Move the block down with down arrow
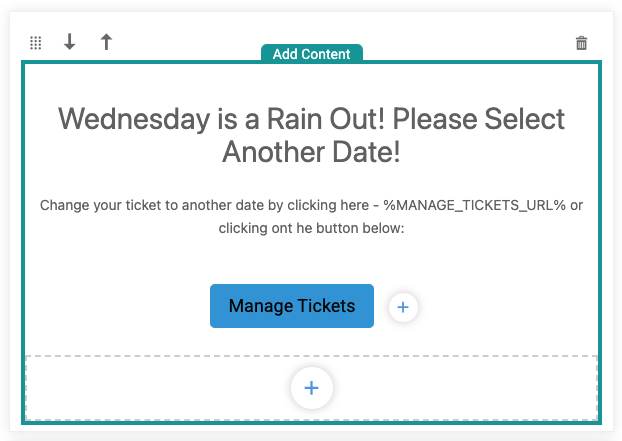The width and height of the screenshot is (622, 441). [x=70, y=42]
